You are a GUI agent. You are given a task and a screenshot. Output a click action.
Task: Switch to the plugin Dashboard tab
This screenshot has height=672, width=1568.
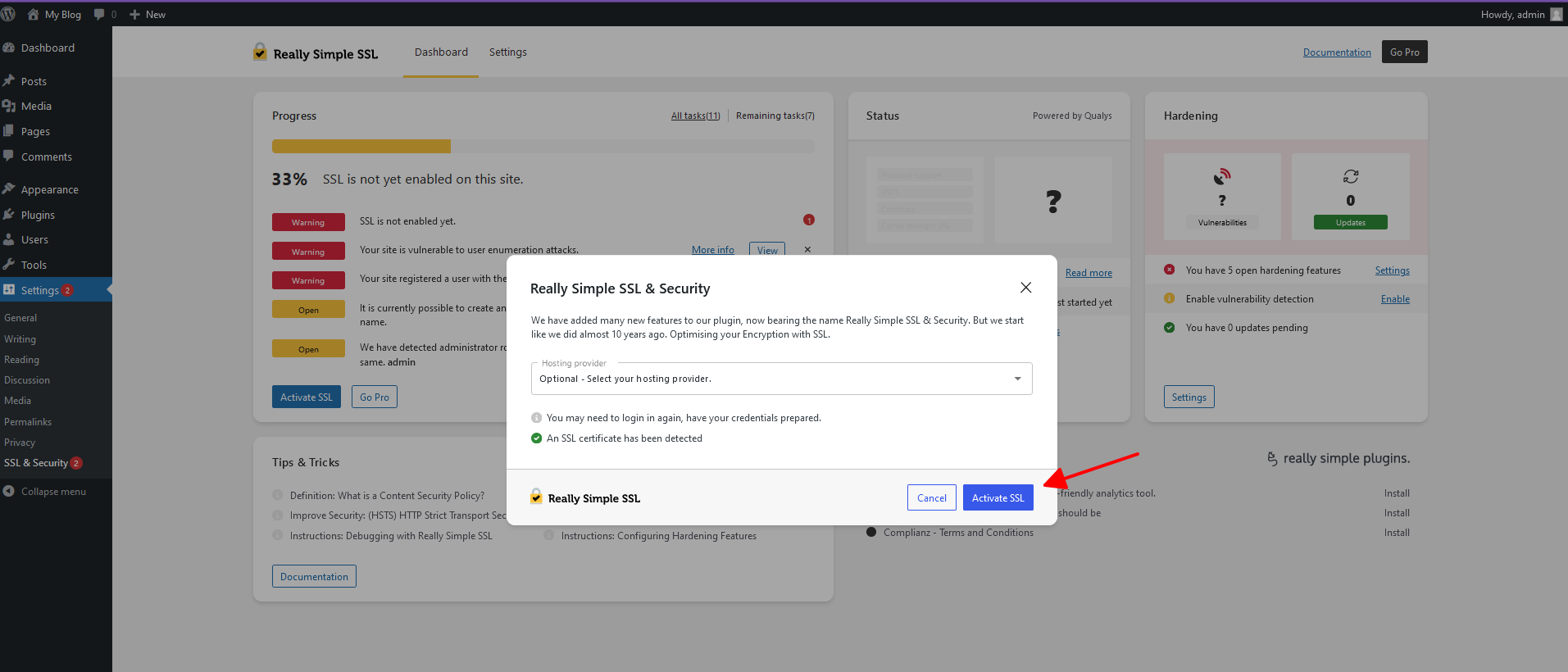pos(441,52)
